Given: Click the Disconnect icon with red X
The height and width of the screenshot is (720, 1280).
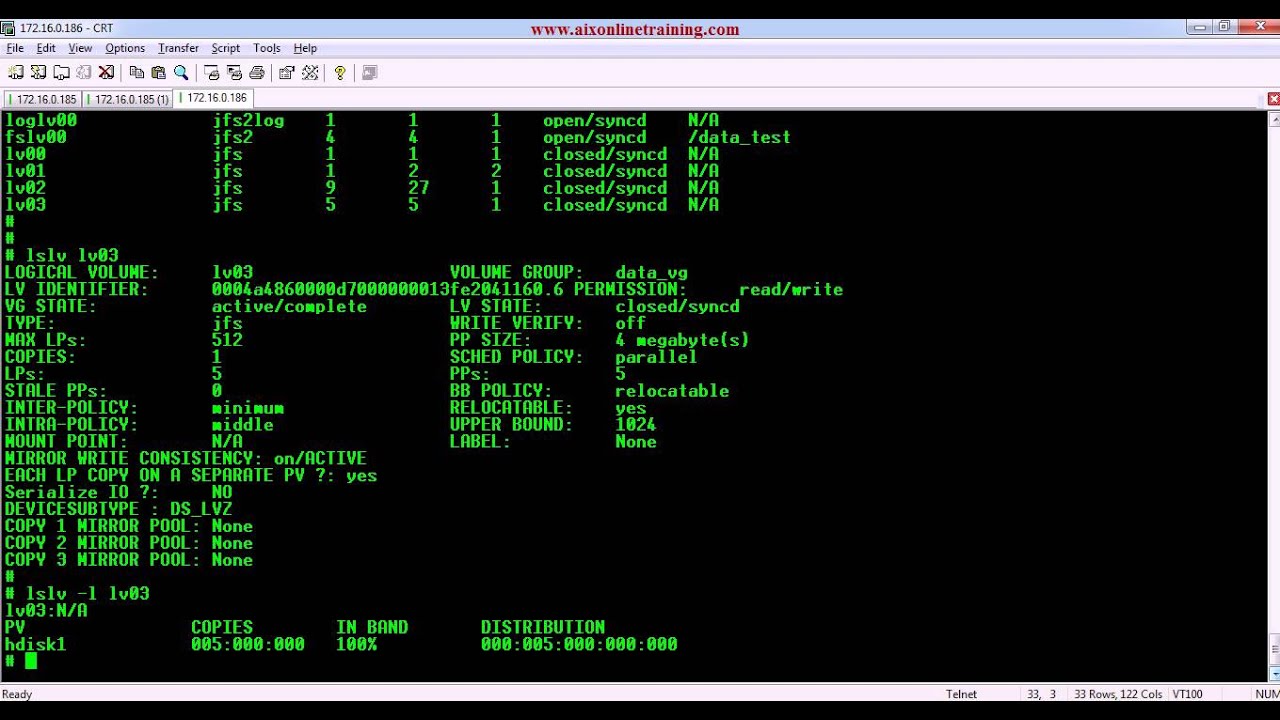Looking at the screenshot, I should [x=106, y=72].
